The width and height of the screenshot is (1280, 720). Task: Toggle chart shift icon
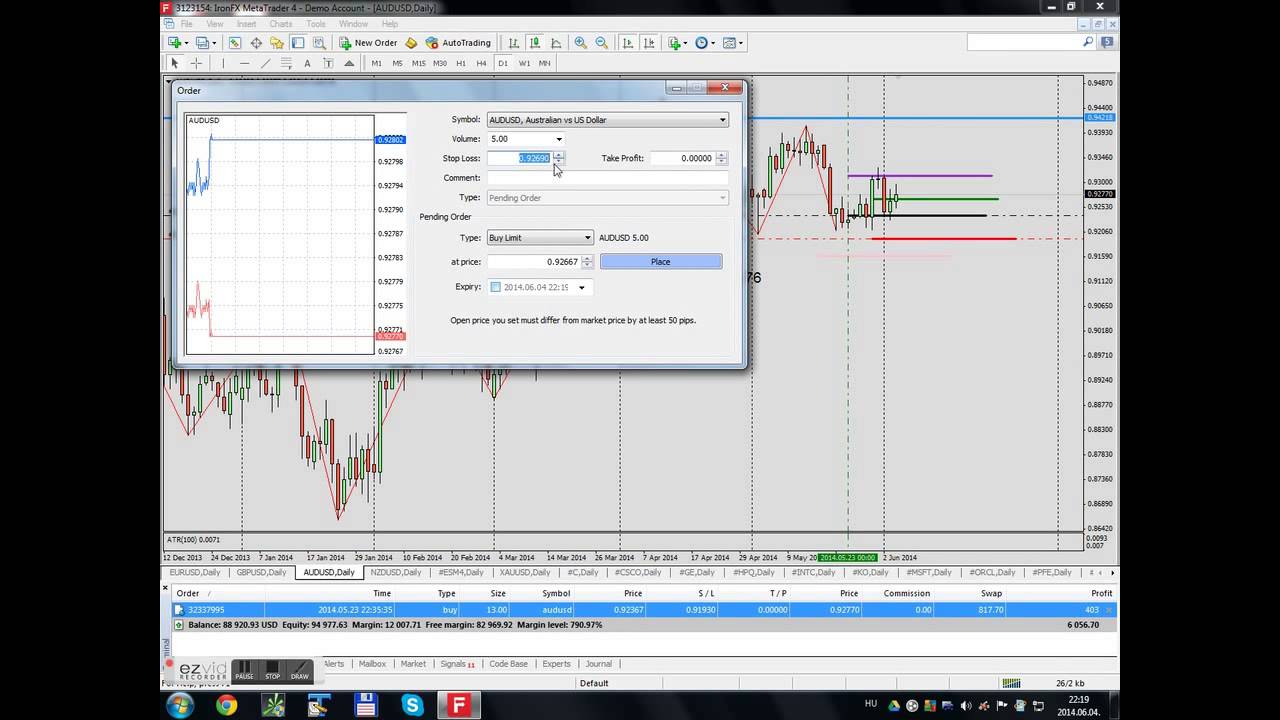point(649,43)
